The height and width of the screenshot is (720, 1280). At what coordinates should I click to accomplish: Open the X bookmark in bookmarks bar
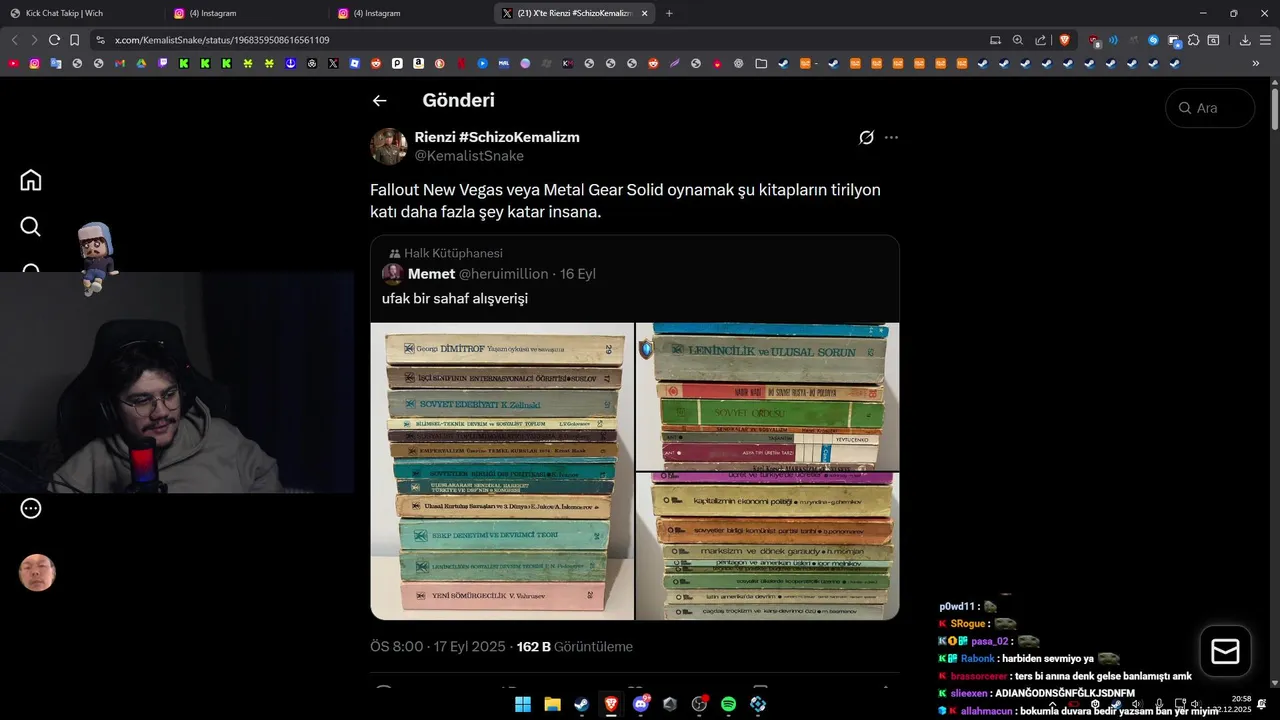coord(333,63)
